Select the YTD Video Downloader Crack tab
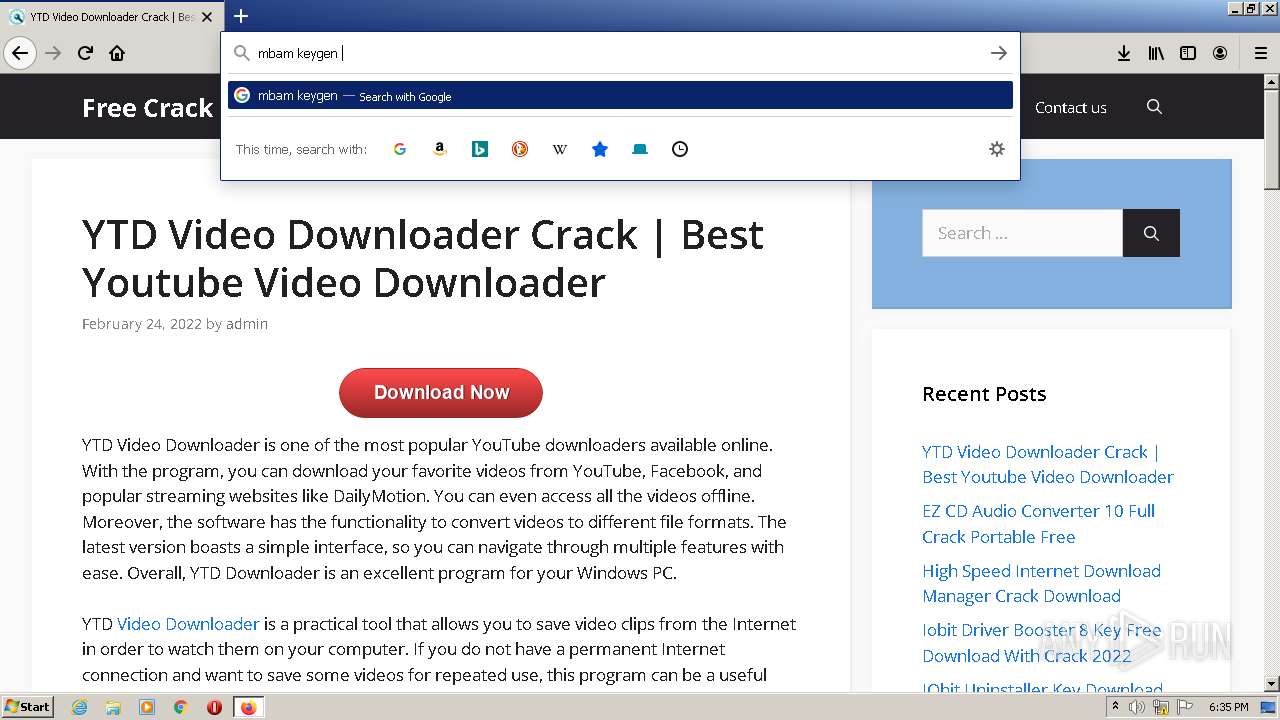Image resolution: width=1280 pixels, height=720 pixels. [112, 17]
